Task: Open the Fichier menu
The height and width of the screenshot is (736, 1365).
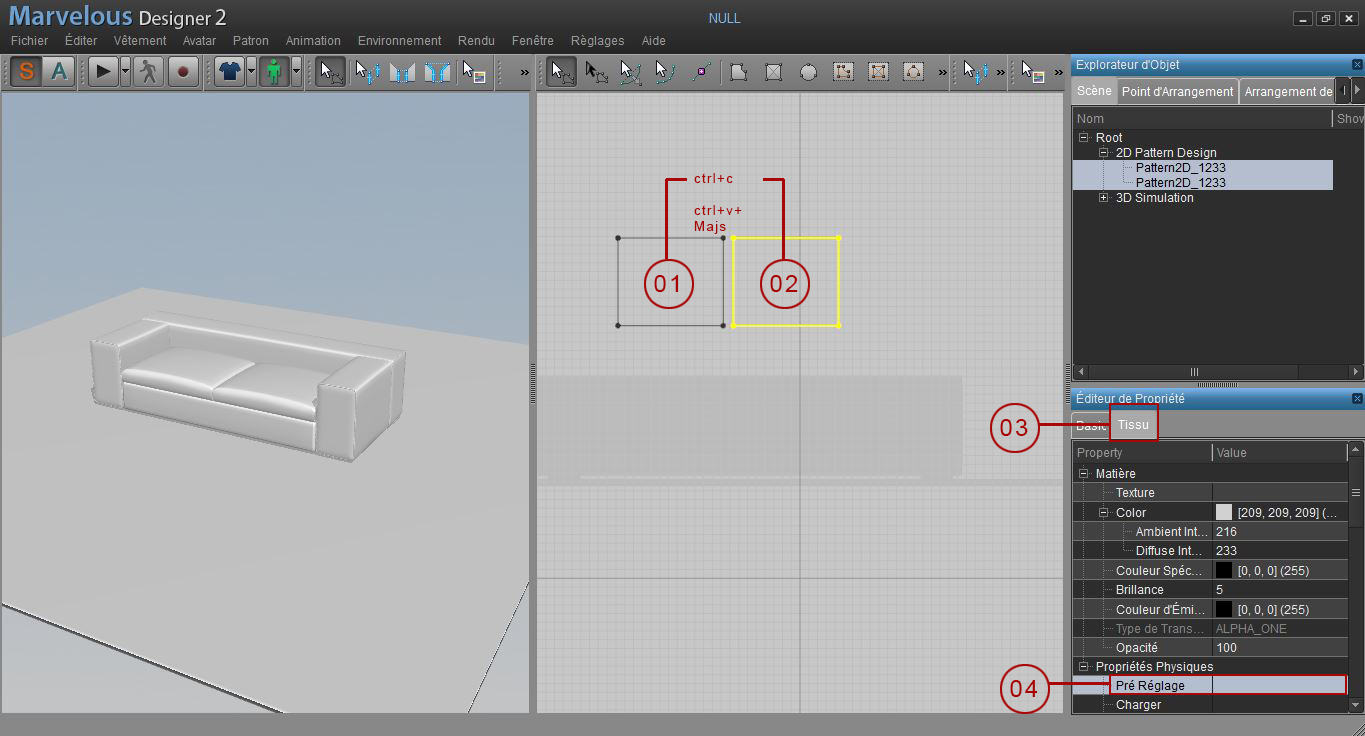Action: (x=29, y=41)
